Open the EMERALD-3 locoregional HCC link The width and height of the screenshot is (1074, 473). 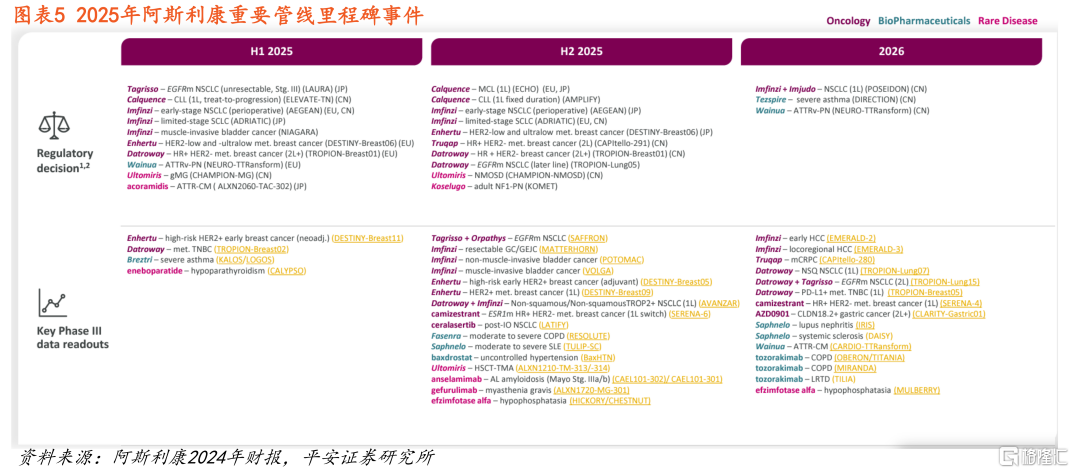[x=879, y=249]
